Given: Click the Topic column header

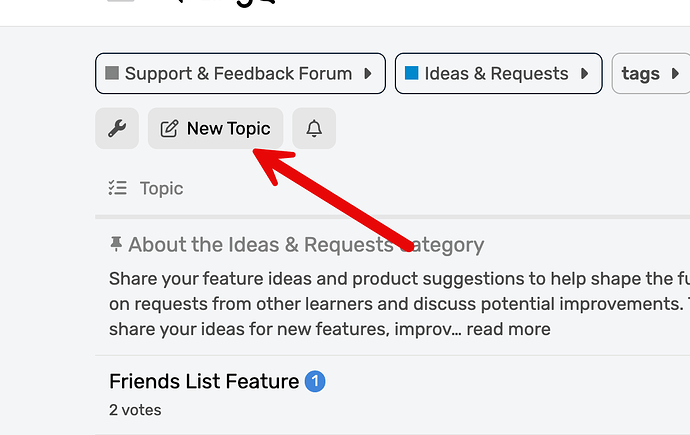Looking at the screenshot, I should pyautogui.click(x=161, y=188).
